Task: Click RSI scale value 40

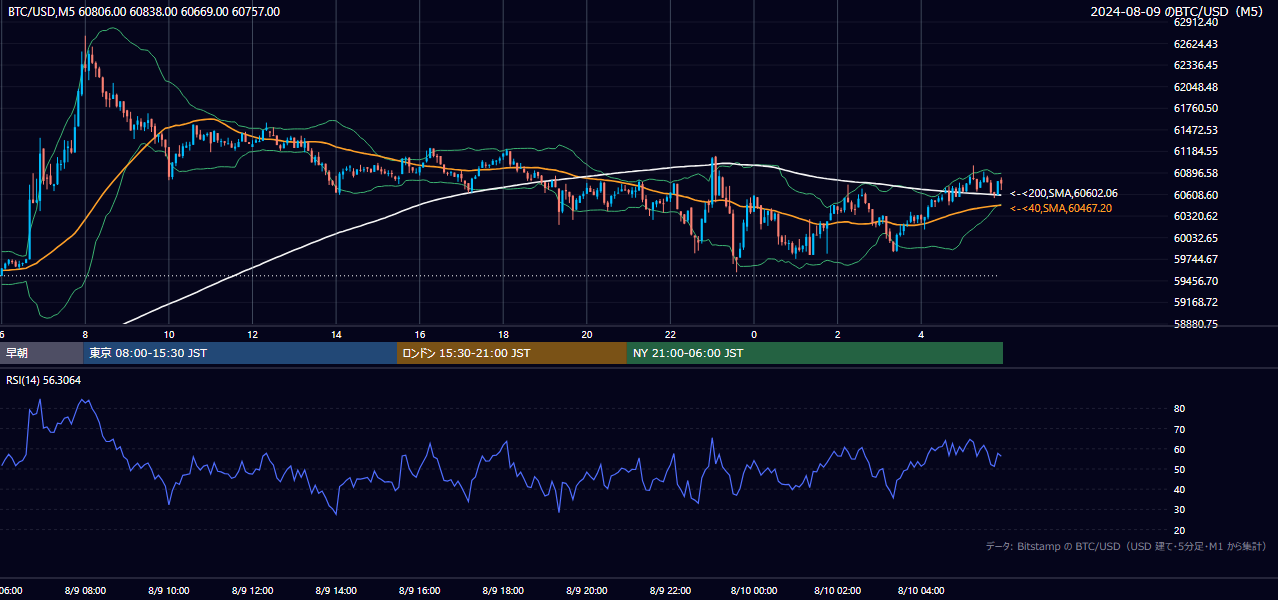Action: [x=1180, y=489]
